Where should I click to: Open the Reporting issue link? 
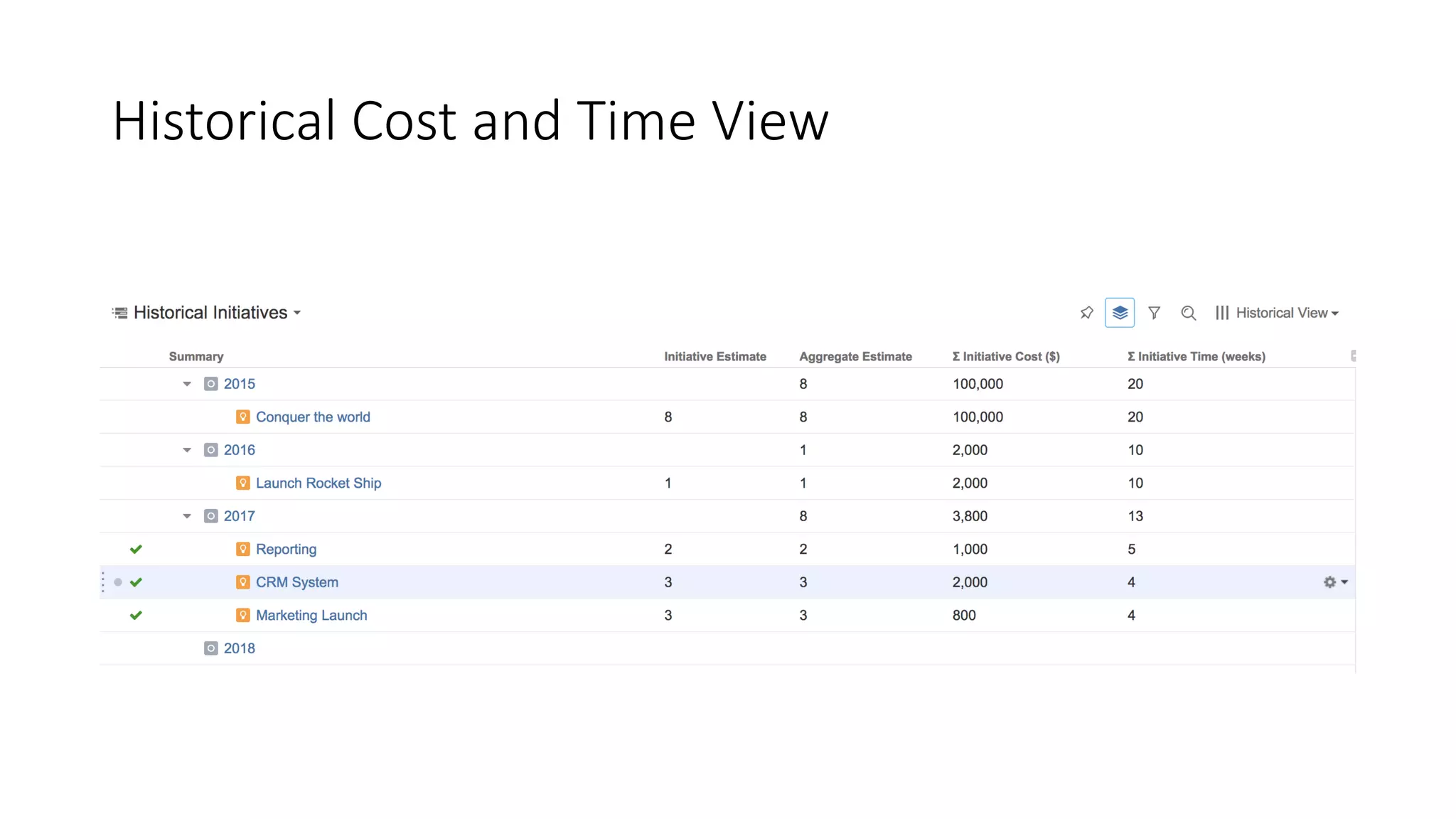click(x=287, y=550)
